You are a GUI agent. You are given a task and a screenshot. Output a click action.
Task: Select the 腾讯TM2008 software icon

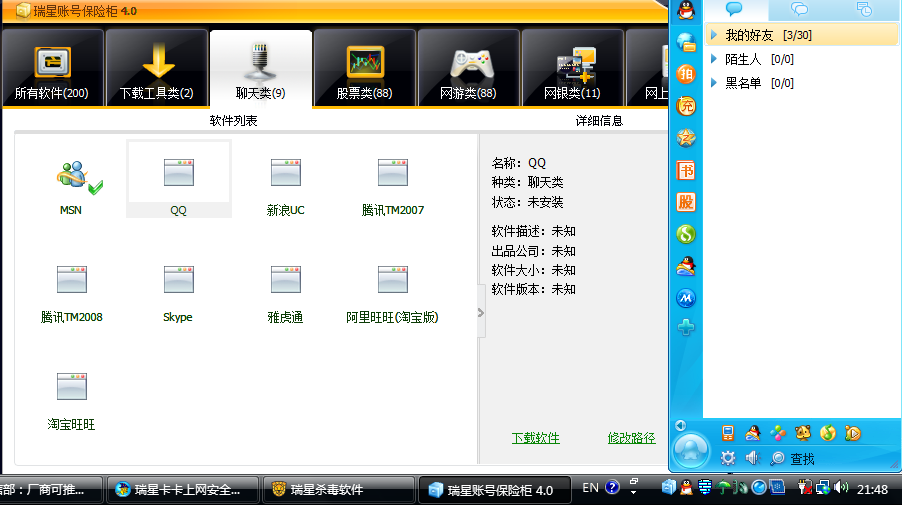tap(72, 280)
